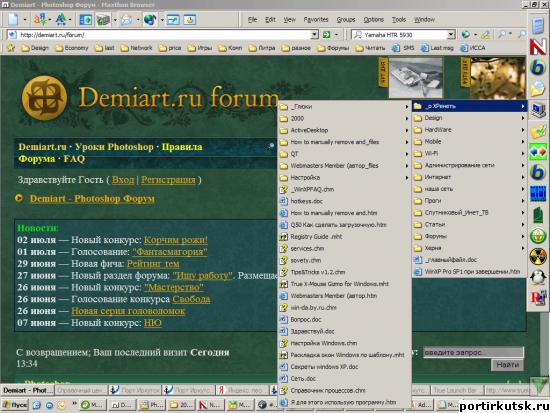Image resolution: width=550 pixels, height=413 pixels.
Task: Open the Фантасмагория voting link
Action: pos(170,252)
